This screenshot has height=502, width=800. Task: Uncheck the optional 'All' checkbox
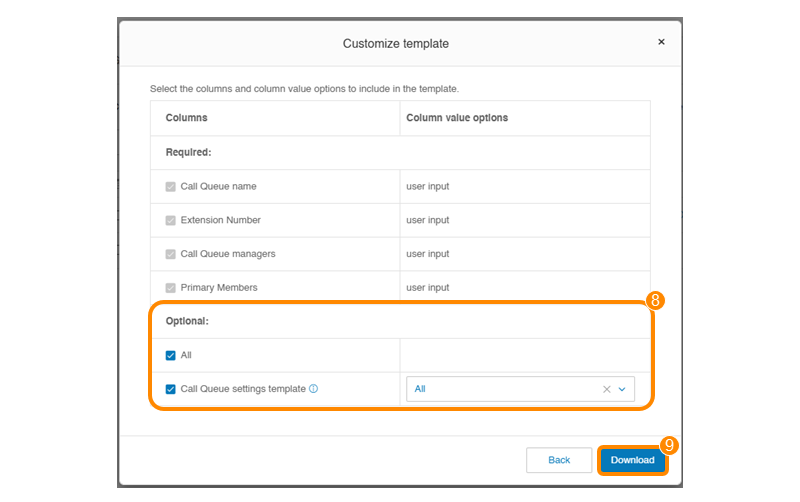coord(170,355)
